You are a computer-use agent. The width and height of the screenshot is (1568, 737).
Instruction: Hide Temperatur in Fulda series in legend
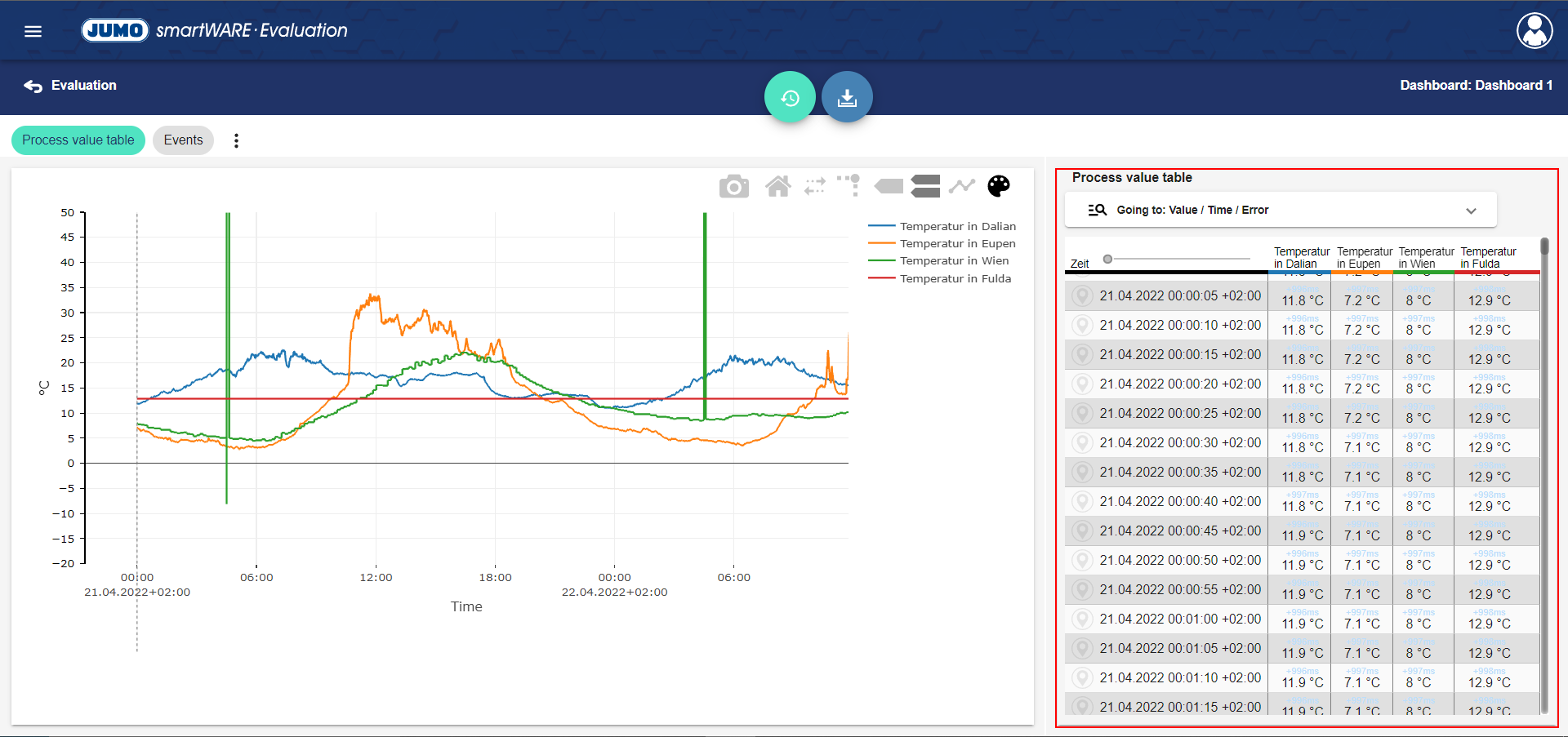click(955, 278)
